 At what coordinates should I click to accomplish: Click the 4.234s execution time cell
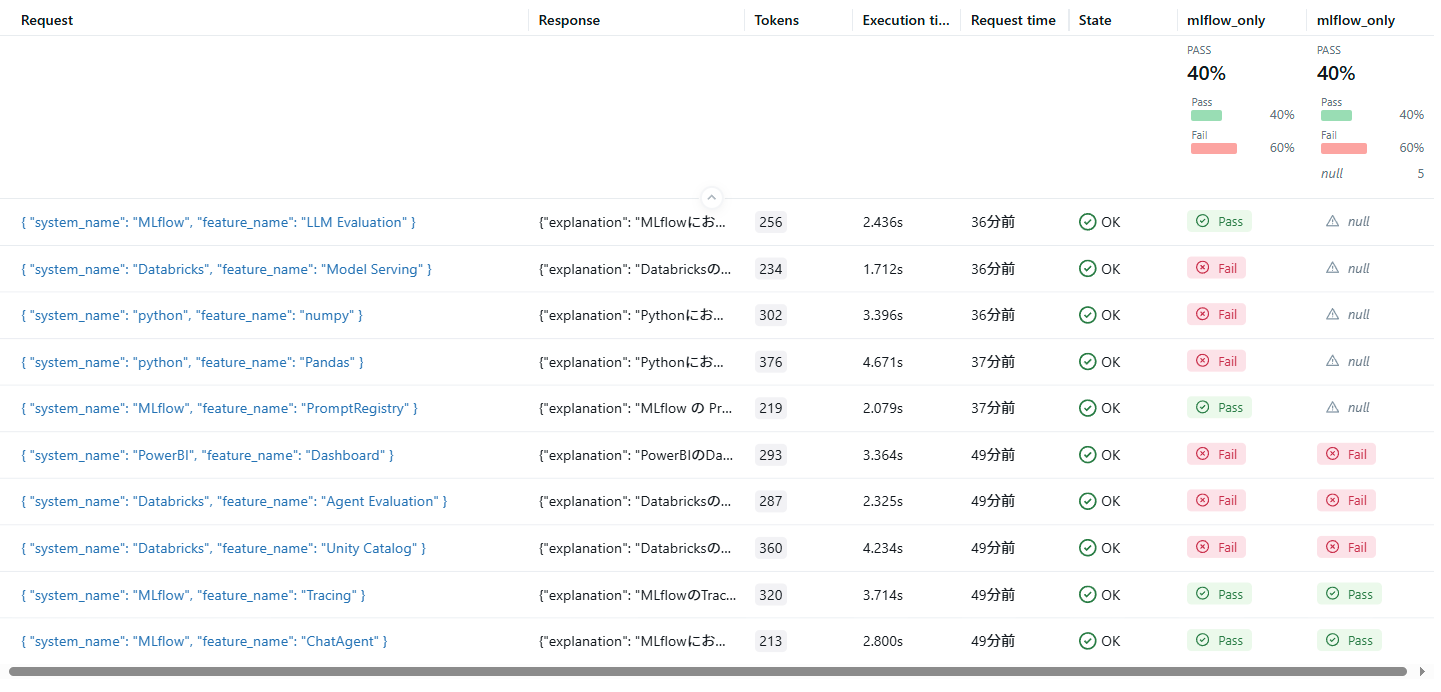click(x=883, y=548)
